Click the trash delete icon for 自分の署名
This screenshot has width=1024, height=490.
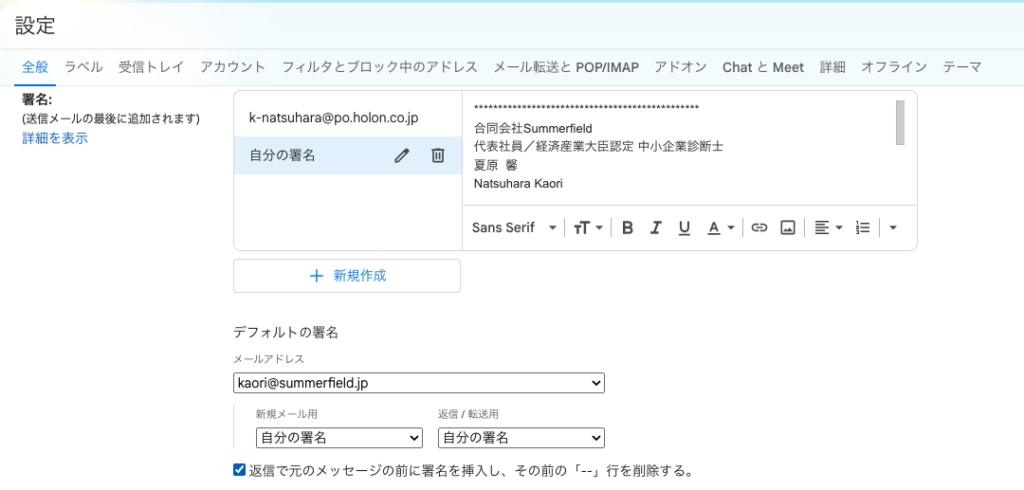438,155
